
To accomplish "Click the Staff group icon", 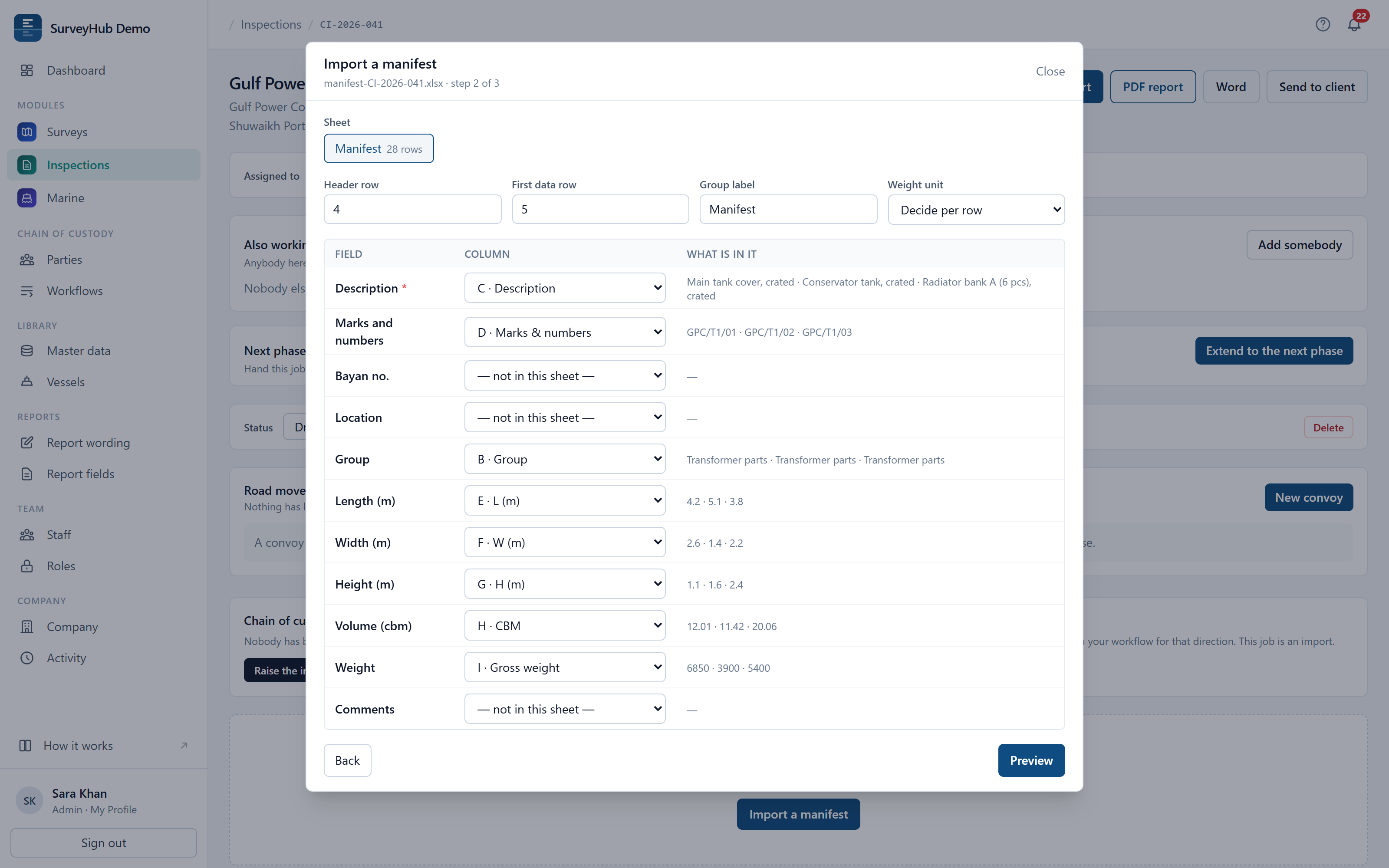I will click(27, 534).
